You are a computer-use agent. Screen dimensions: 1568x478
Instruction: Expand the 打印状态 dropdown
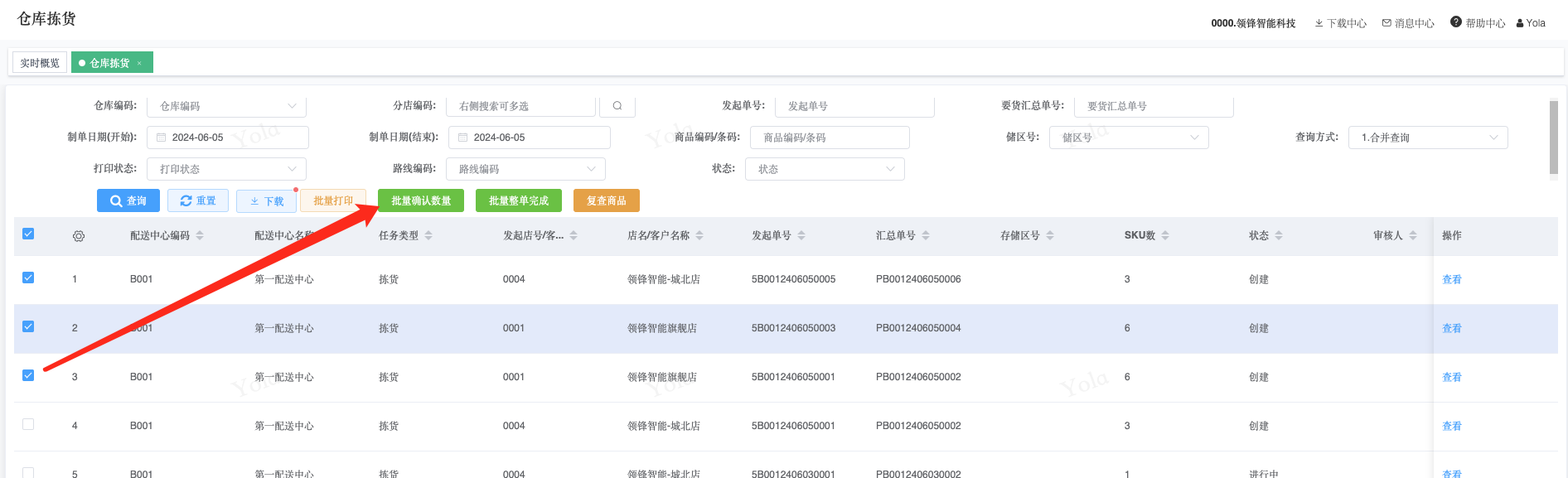pos(292,169)
